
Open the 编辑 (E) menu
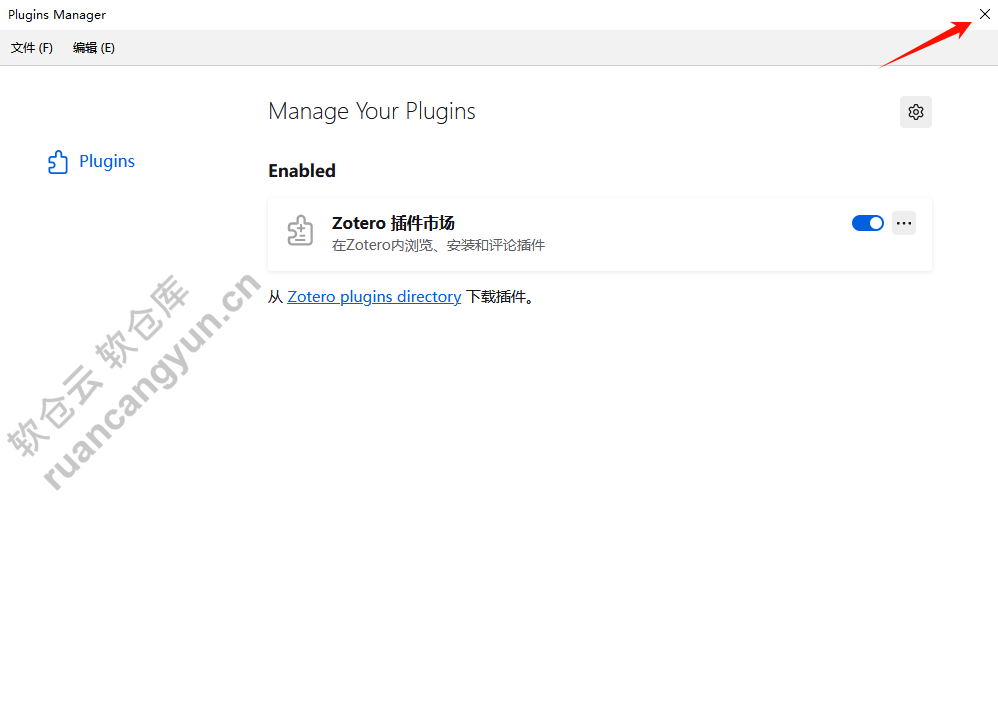click(x=94, y=48)
